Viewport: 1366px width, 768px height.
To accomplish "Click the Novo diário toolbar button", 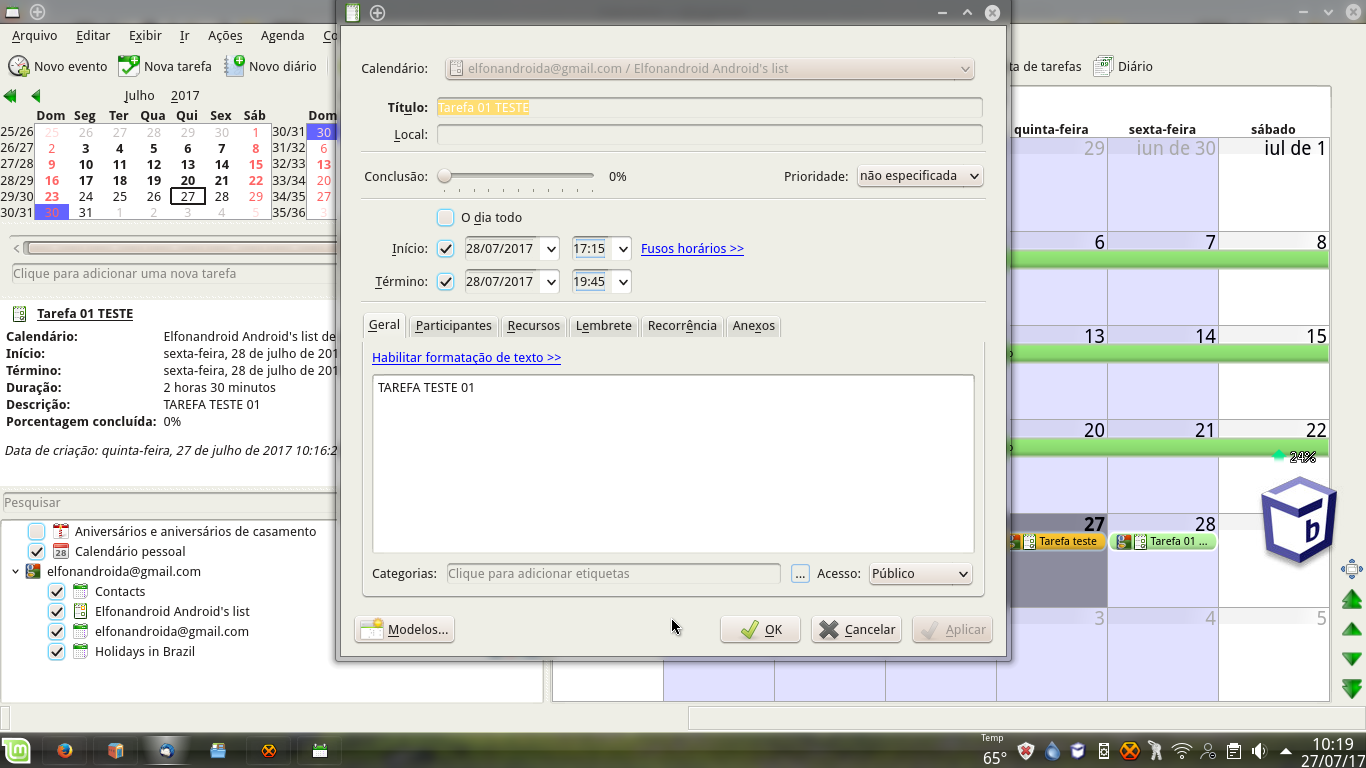I will (270, 66).
